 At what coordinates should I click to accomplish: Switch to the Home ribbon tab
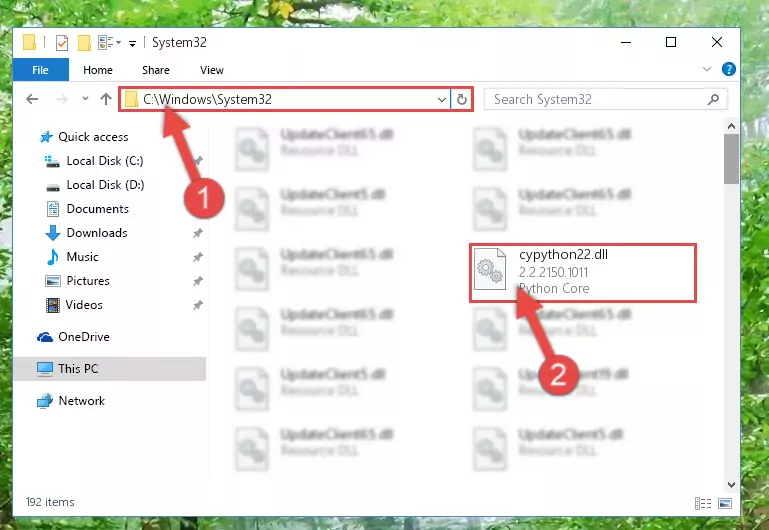[x=98, y=70]
